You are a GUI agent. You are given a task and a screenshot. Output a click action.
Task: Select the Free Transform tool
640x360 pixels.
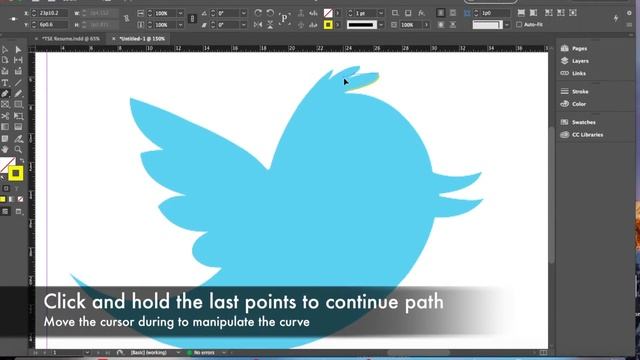[x=18, y=116]
